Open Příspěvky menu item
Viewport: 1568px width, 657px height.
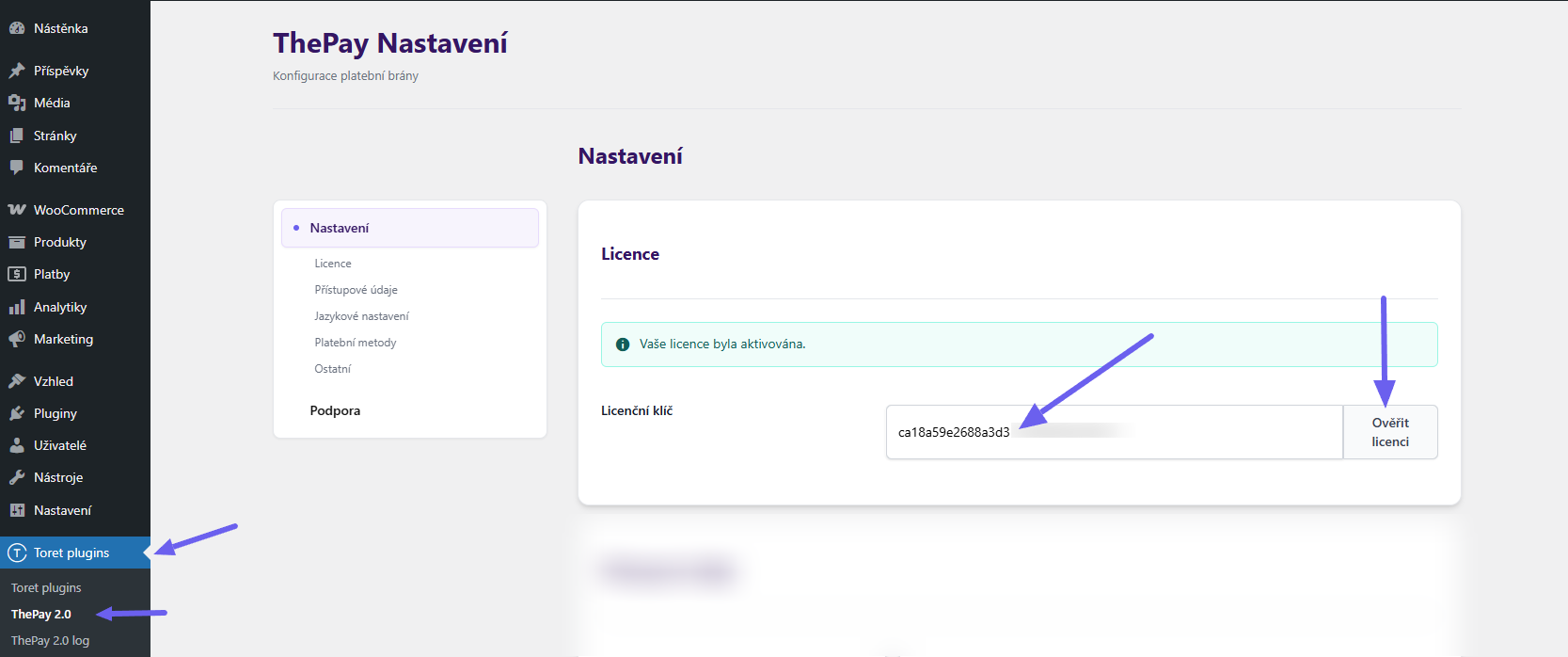pyautogui.click(x=75, y=71)
